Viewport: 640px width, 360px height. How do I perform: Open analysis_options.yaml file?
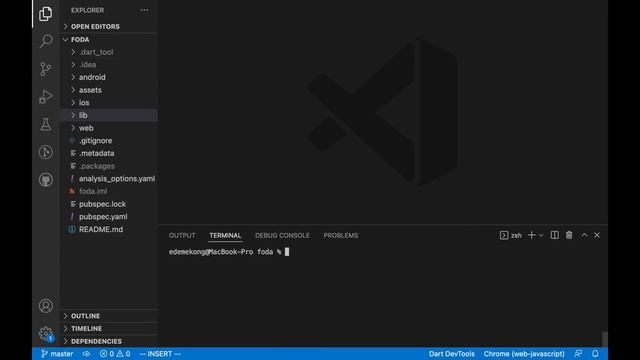pyautogui.click(x=109, y=179)
